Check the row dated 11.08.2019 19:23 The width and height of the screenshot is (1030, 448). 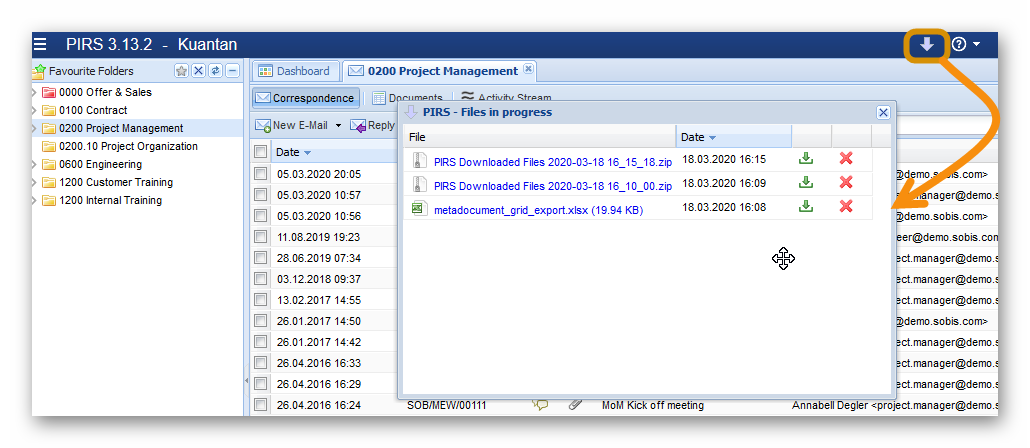pos(261,237)
